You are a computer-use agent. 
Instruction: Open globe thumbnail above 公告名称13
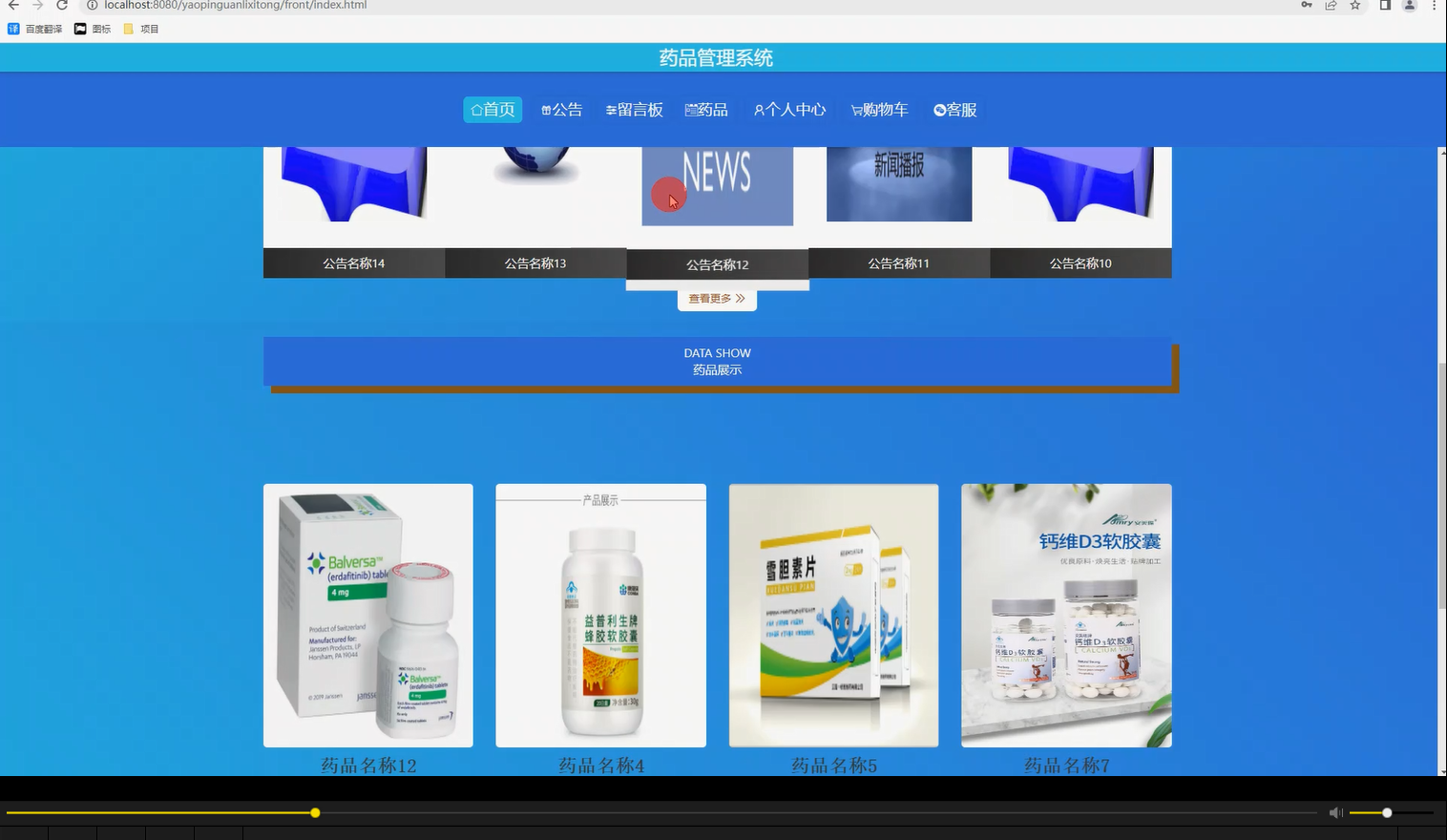click(x=535, y=166)
